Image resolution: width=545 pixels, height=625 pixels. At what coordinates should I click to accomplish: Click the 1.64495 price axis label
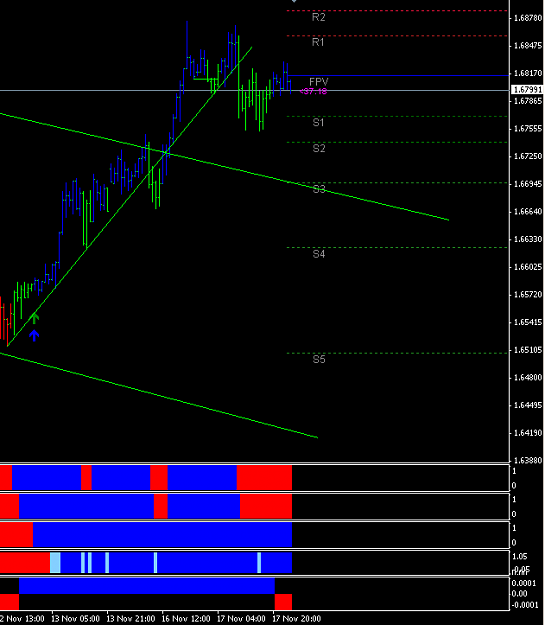(x=528, y=405)
